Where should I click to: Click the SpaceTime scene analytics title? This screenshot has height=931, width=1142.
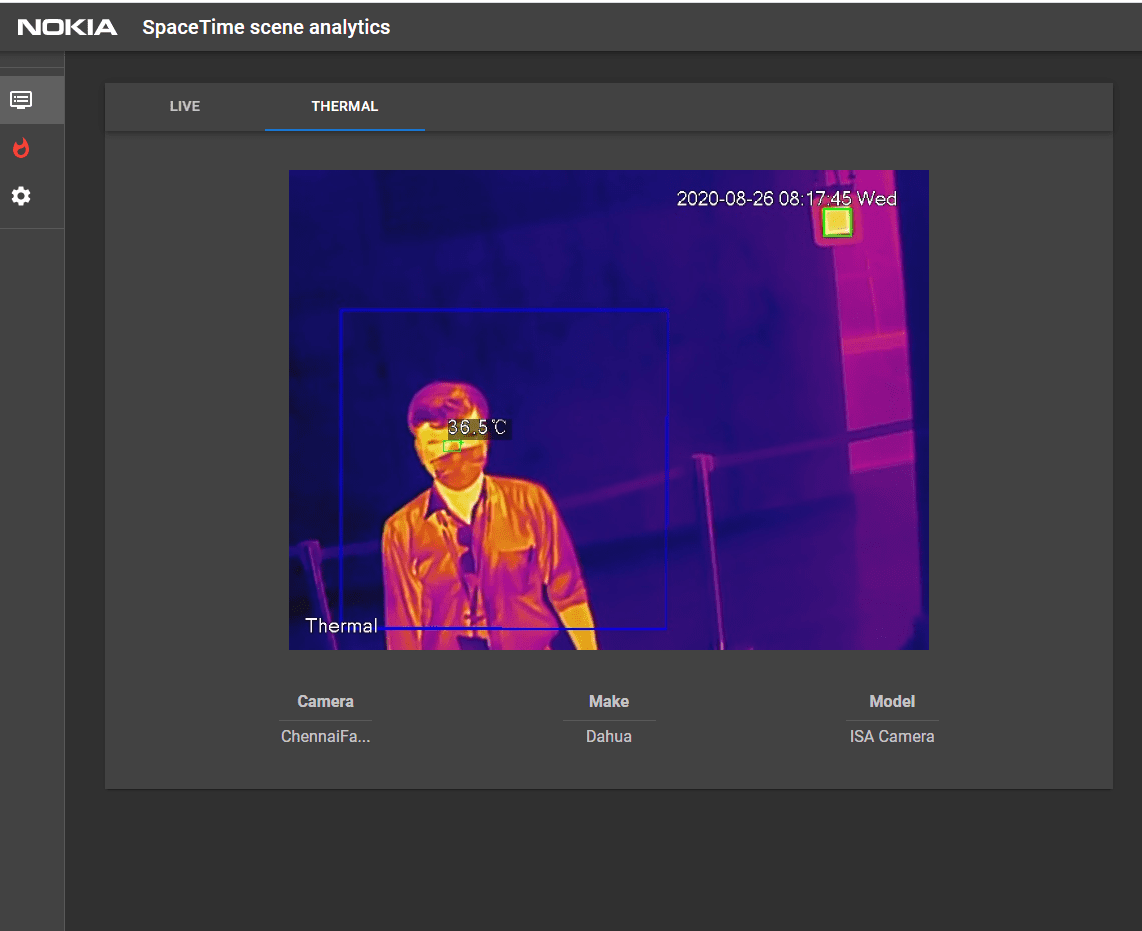266,28
